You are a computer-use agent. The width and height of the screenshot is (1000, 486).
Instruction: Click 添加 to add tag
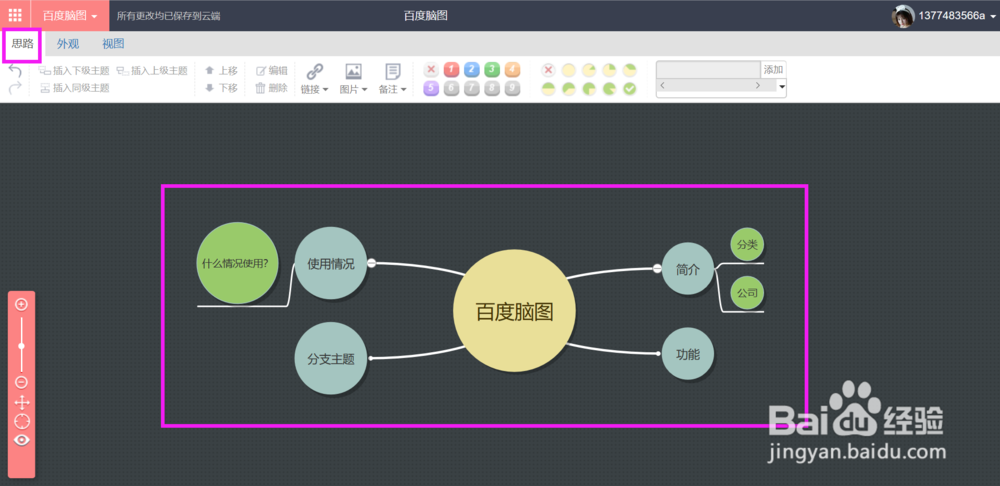773,70
